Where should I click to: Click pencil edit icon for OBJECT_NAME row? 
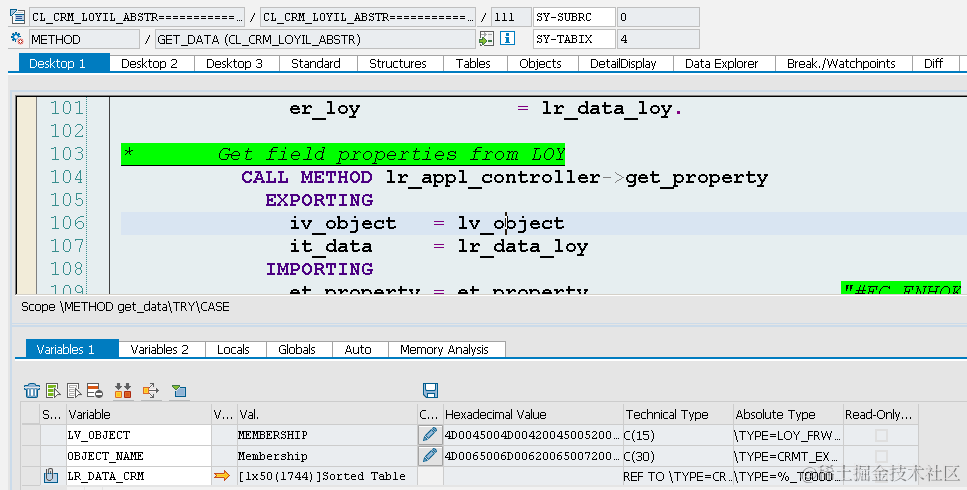[x=430, y=456]
